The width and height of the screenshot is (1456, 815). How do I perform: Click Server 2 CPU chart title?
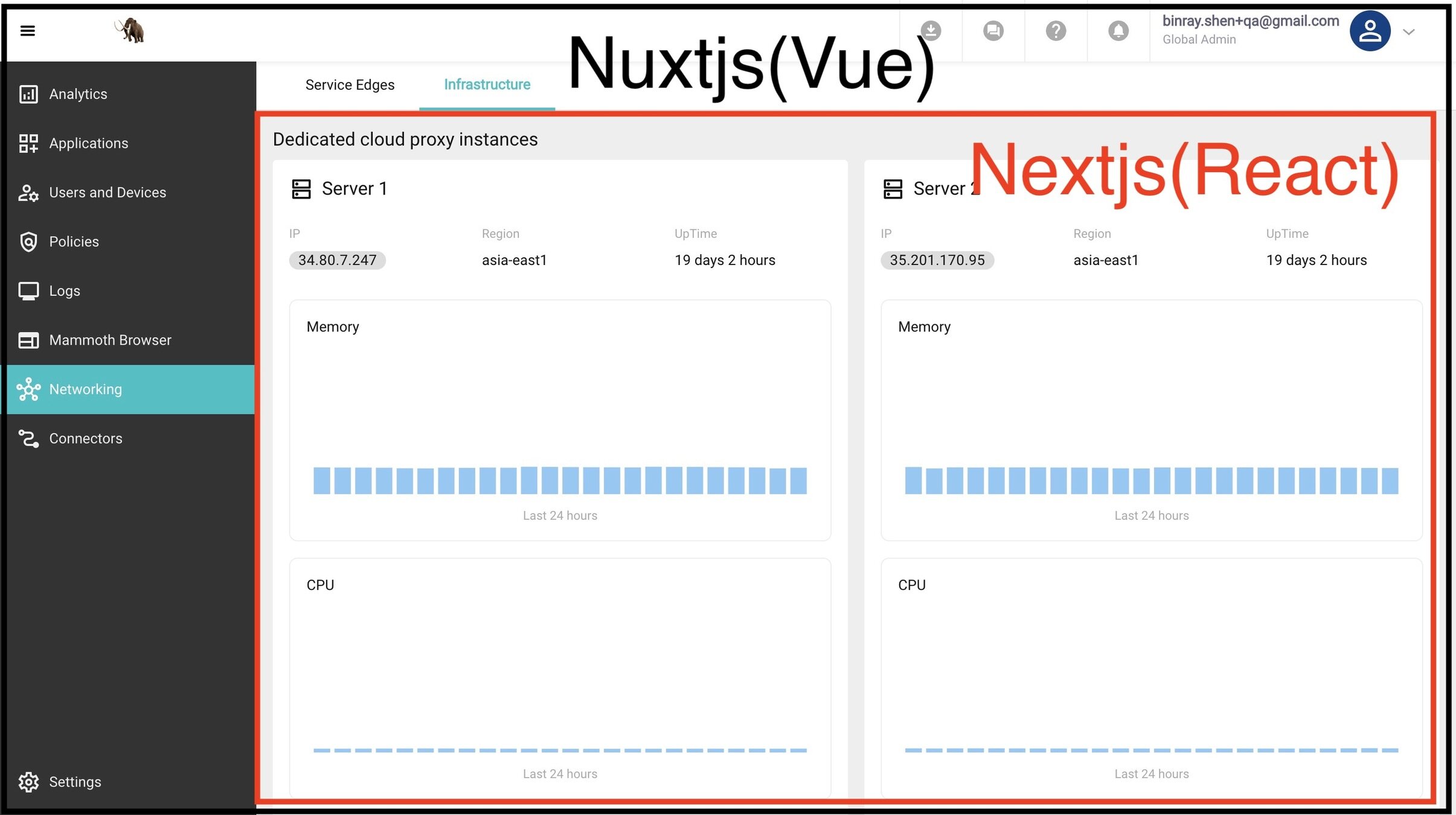pos(912,586)
